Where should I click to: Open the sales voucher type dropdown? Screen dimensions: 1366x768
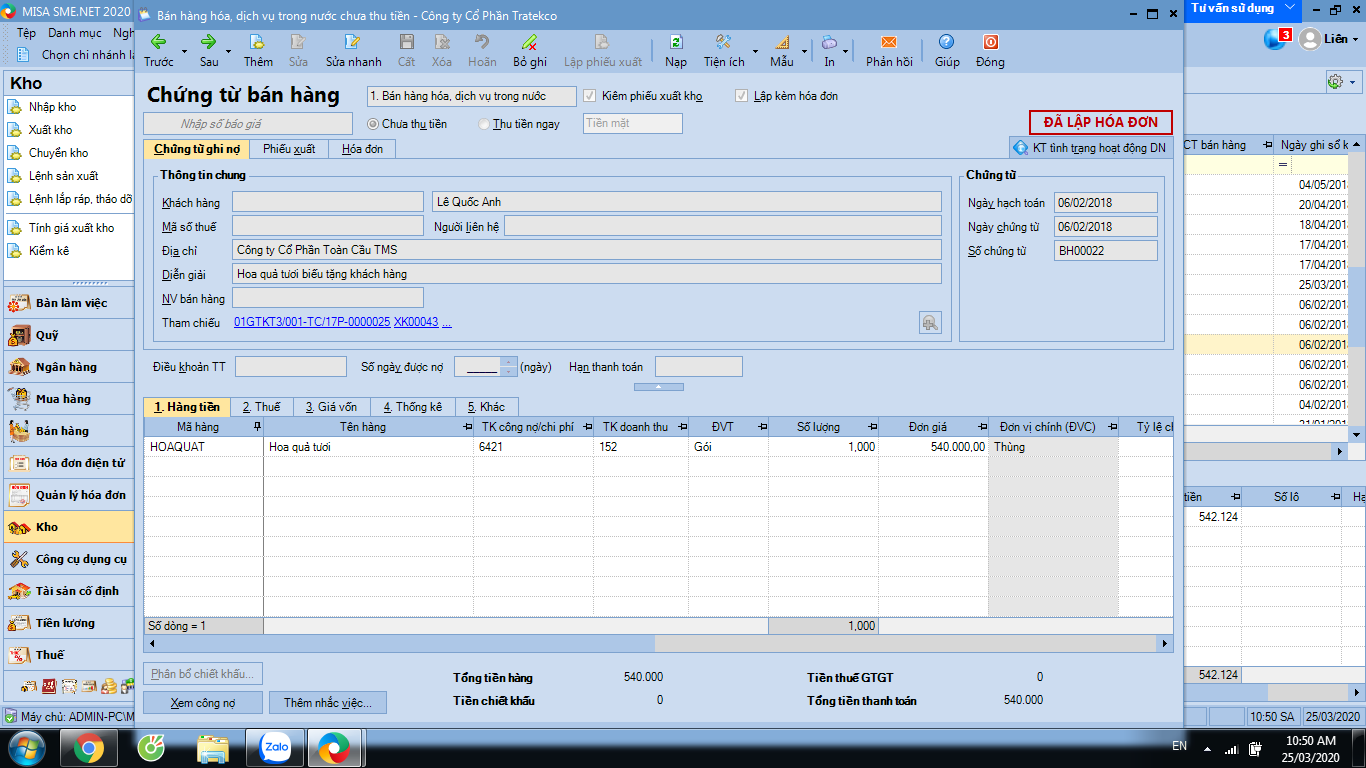tap(471, 96)
